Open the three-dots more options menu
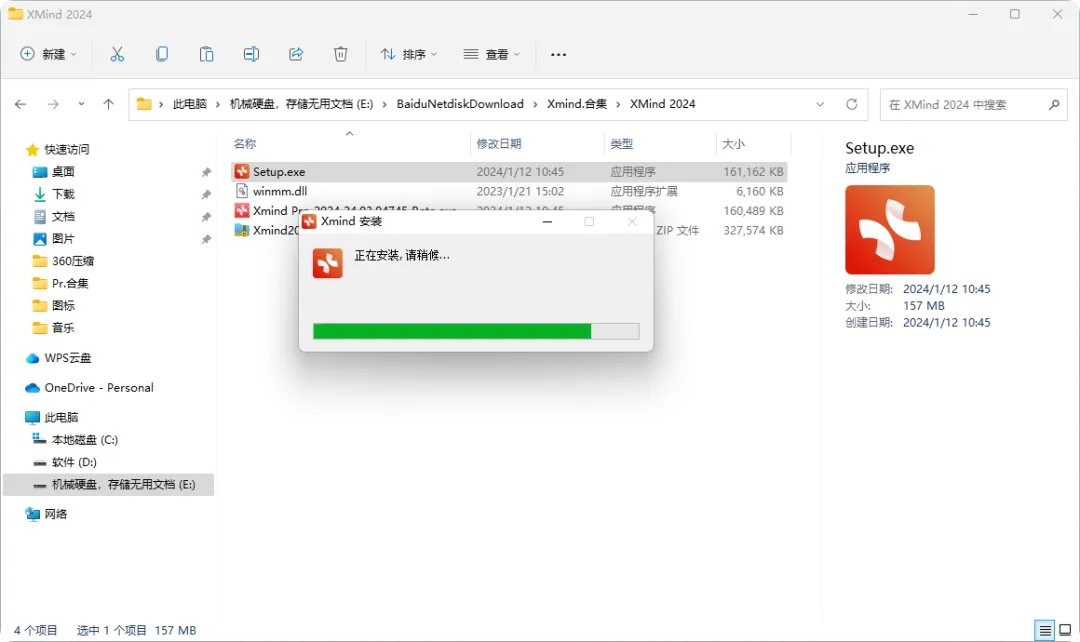Viewport: 1080px width, 642px height. pos(559,54)
